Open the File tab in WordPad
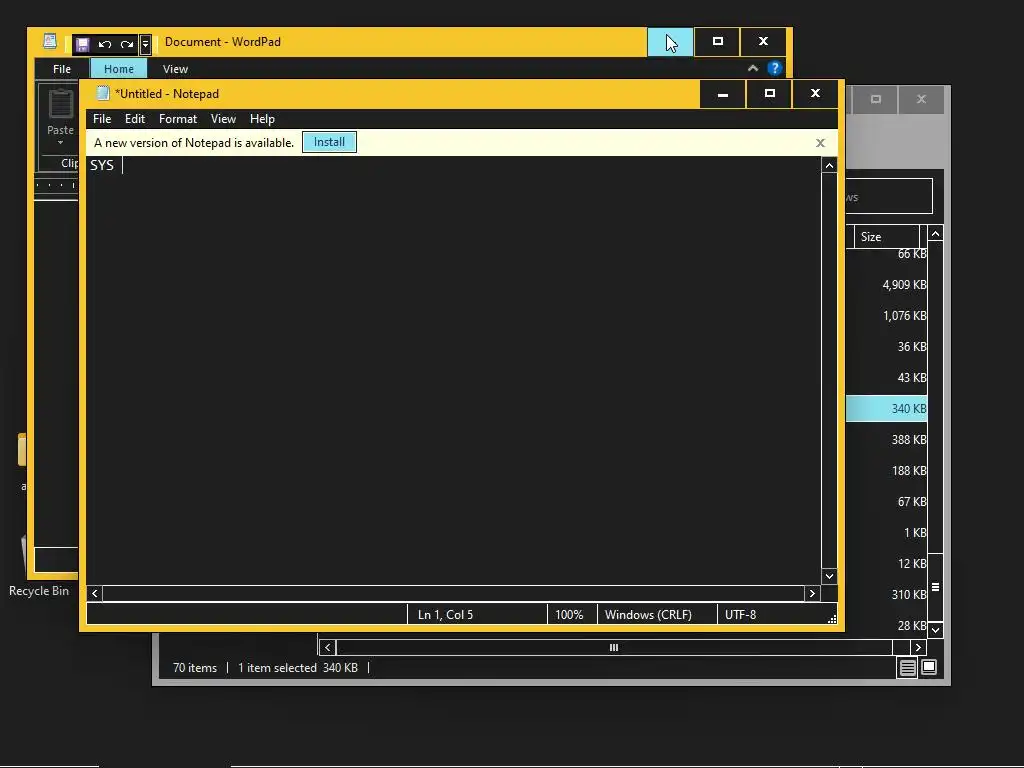Screen dimensions: 1024x768 point(62,69)
